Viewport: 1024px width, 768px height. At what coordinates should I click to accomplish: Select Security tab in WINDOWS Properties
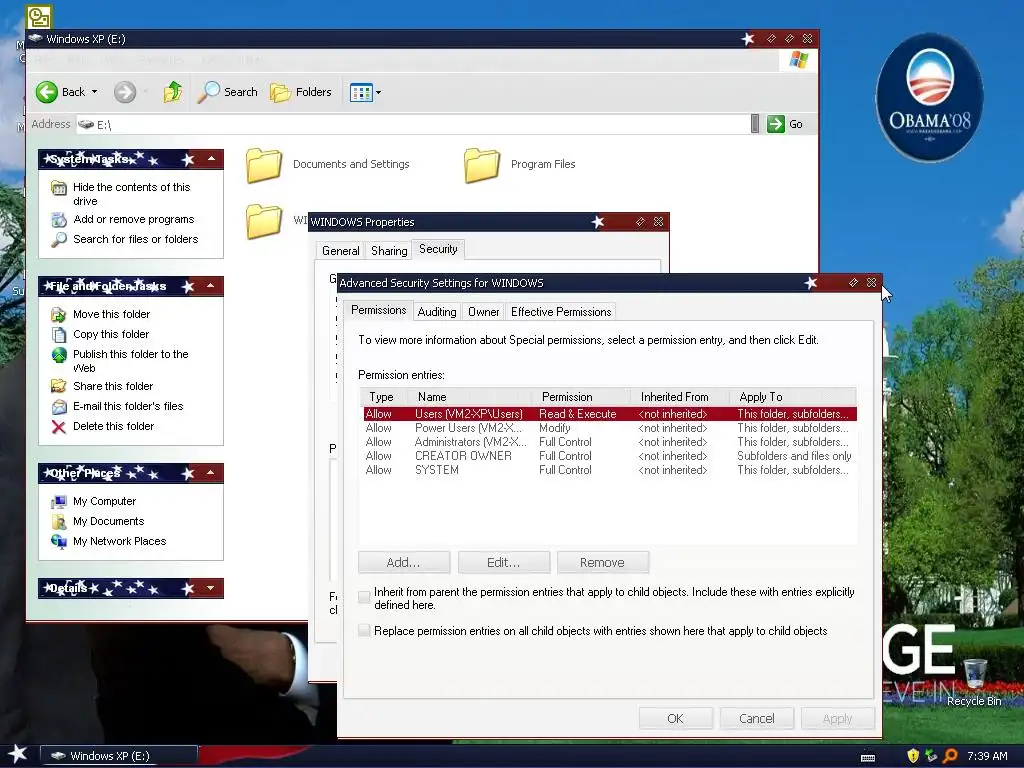pos(438,249)
